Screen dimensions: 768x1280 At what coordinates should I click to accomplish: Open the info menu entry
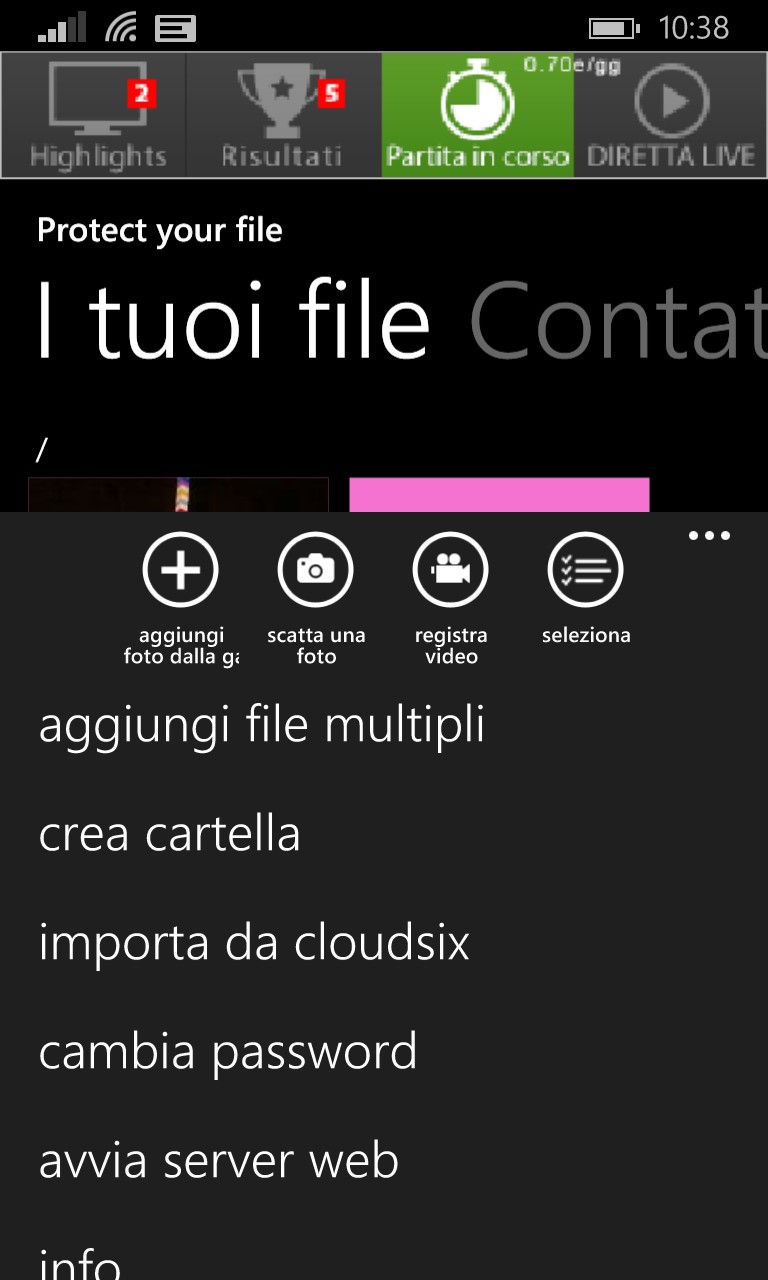[80, 1262]
